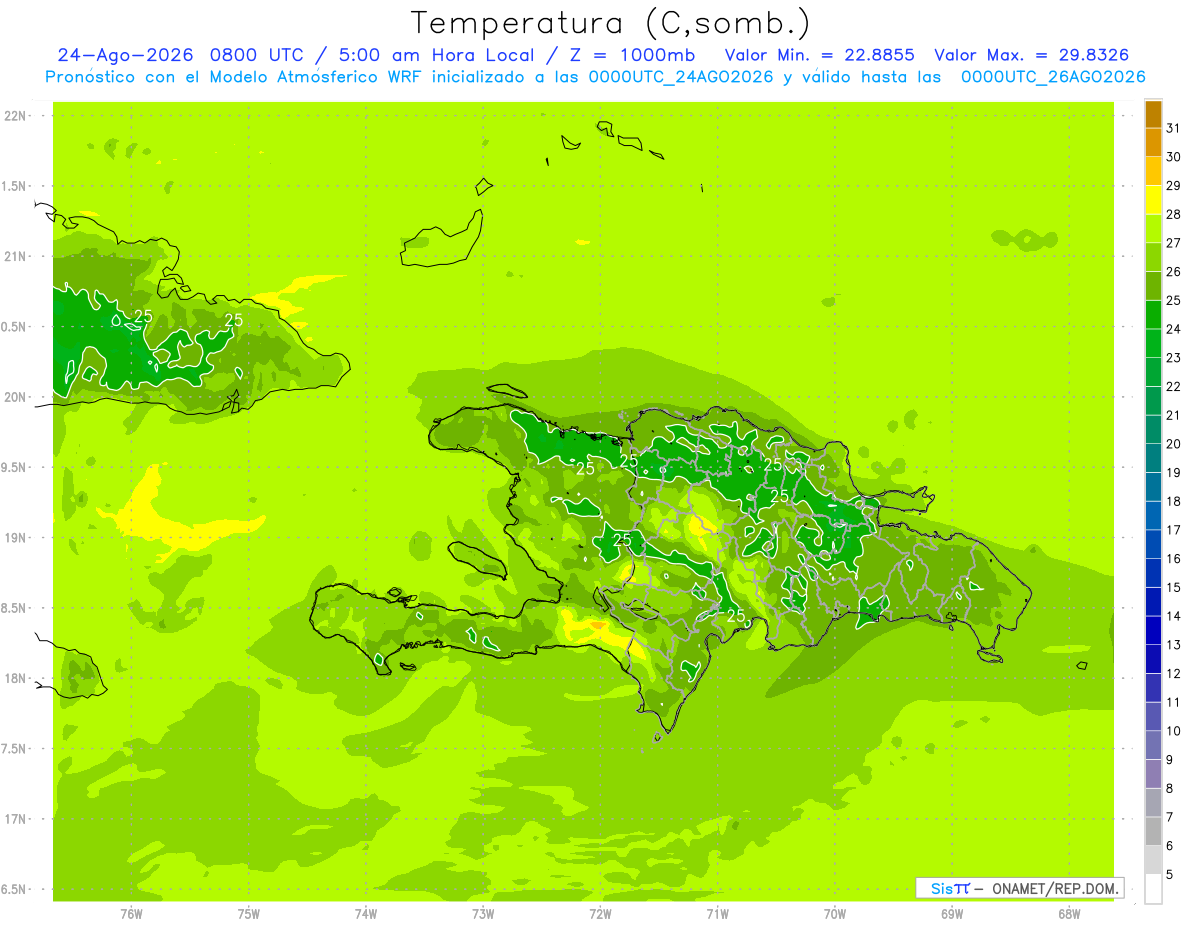Click the '17N' latitude label

point(16,819)
